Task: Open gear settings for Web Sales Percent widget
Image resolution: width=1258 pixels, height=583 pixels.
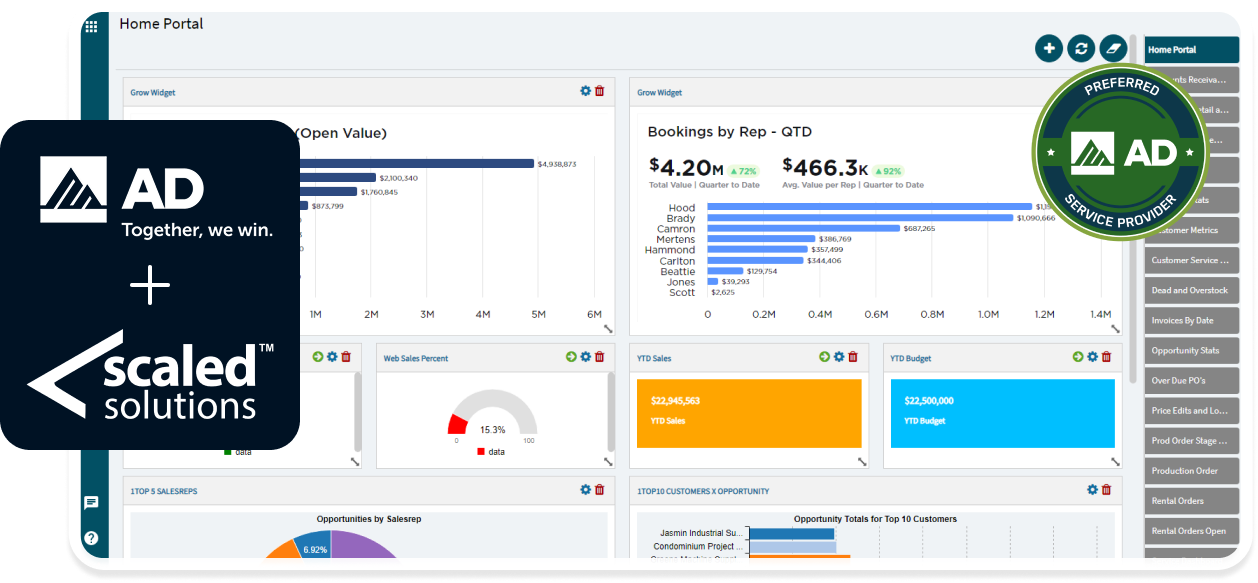Action: pyautogui.click(x=586, y=356)
